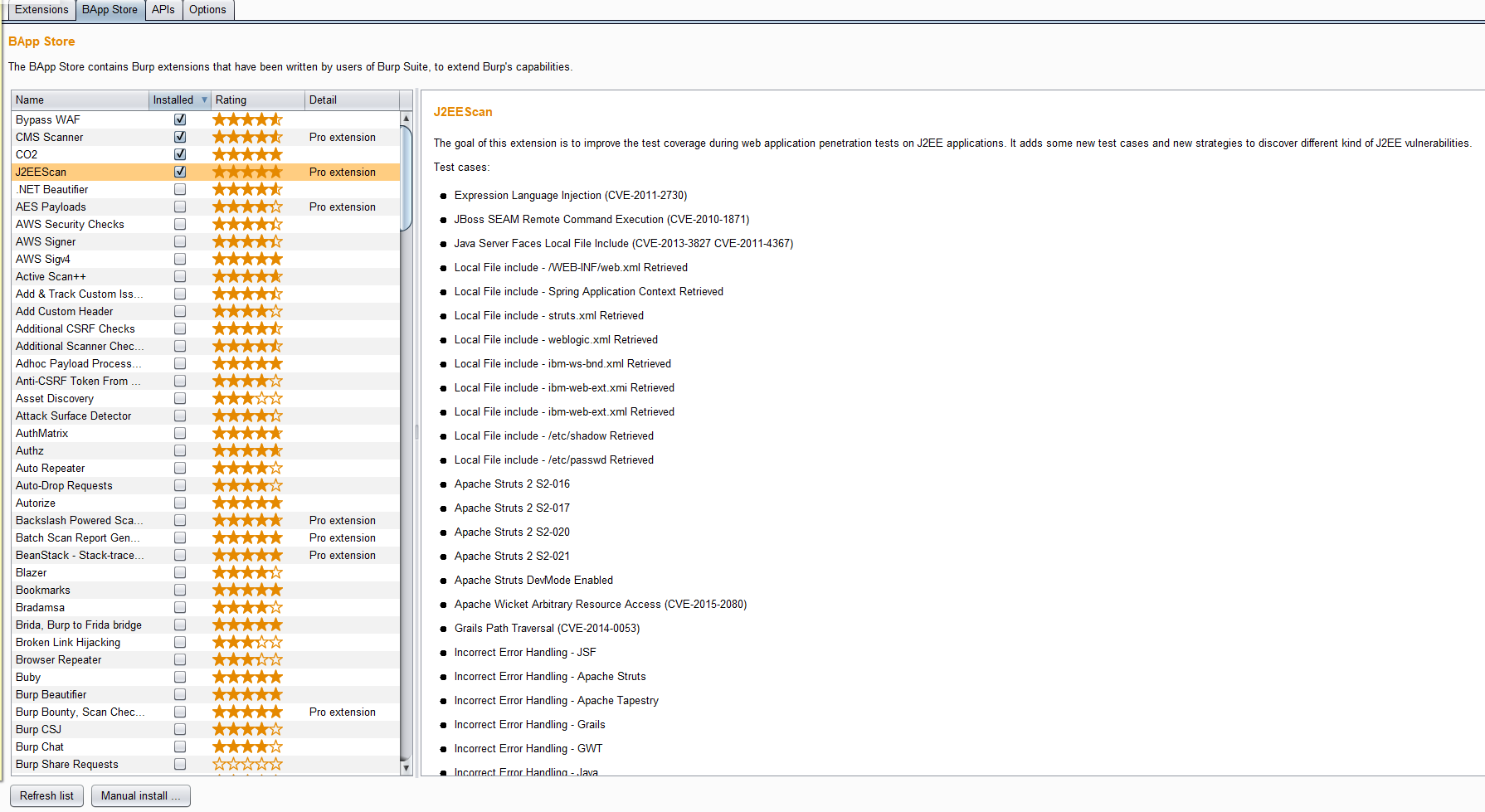Click the star rating of Add Custom Header
This screenshot has height=812, width=1485.
coord(247,311)
